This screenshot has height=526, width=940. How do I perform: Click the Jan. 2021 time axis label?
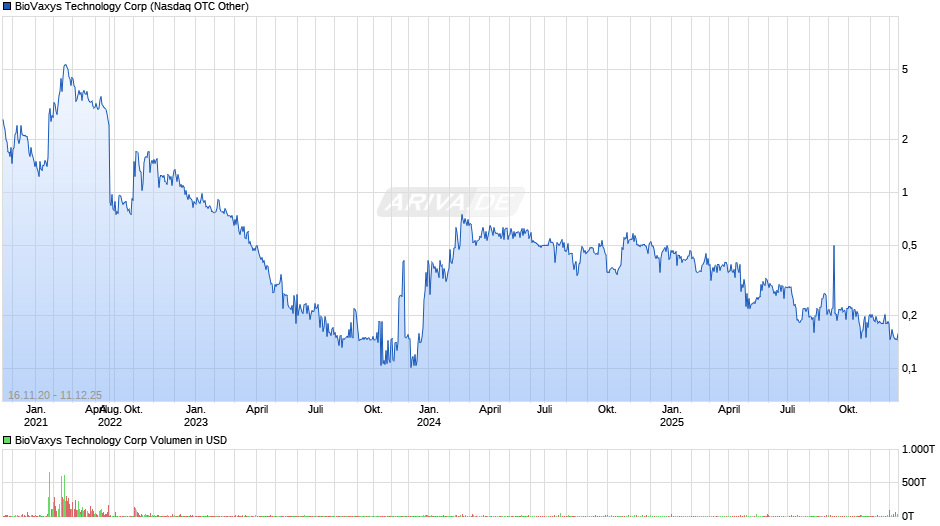pyautogui.click(x=35, y=416)
